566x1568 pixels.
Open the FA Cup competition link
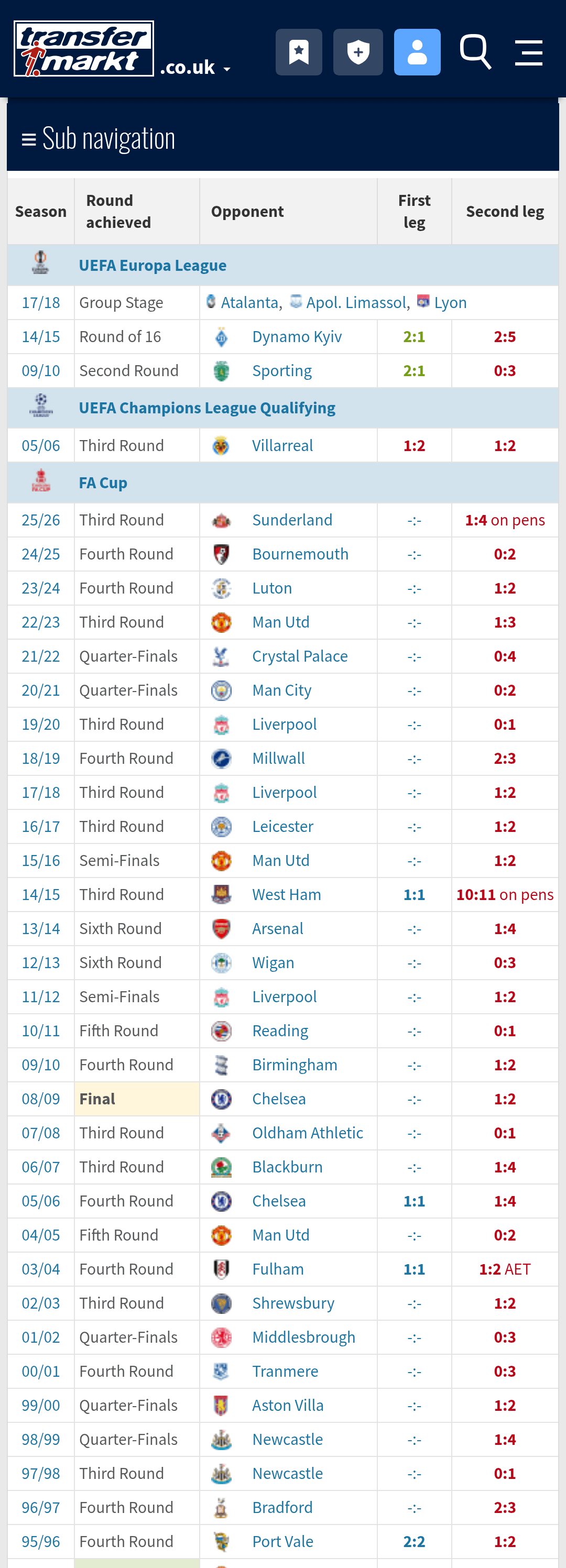click(x=103, y=483)
